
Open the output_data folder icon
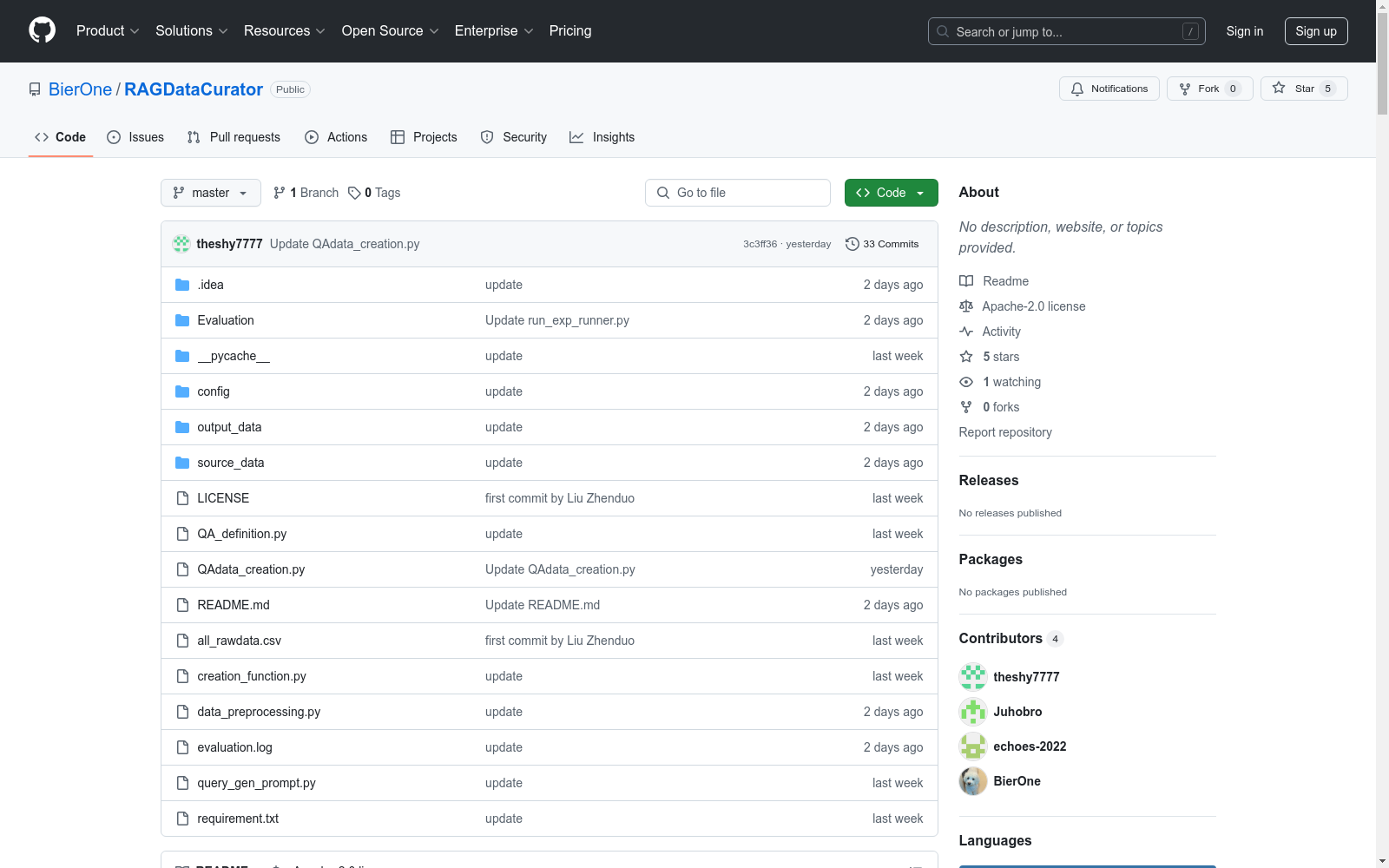[182, 427]
